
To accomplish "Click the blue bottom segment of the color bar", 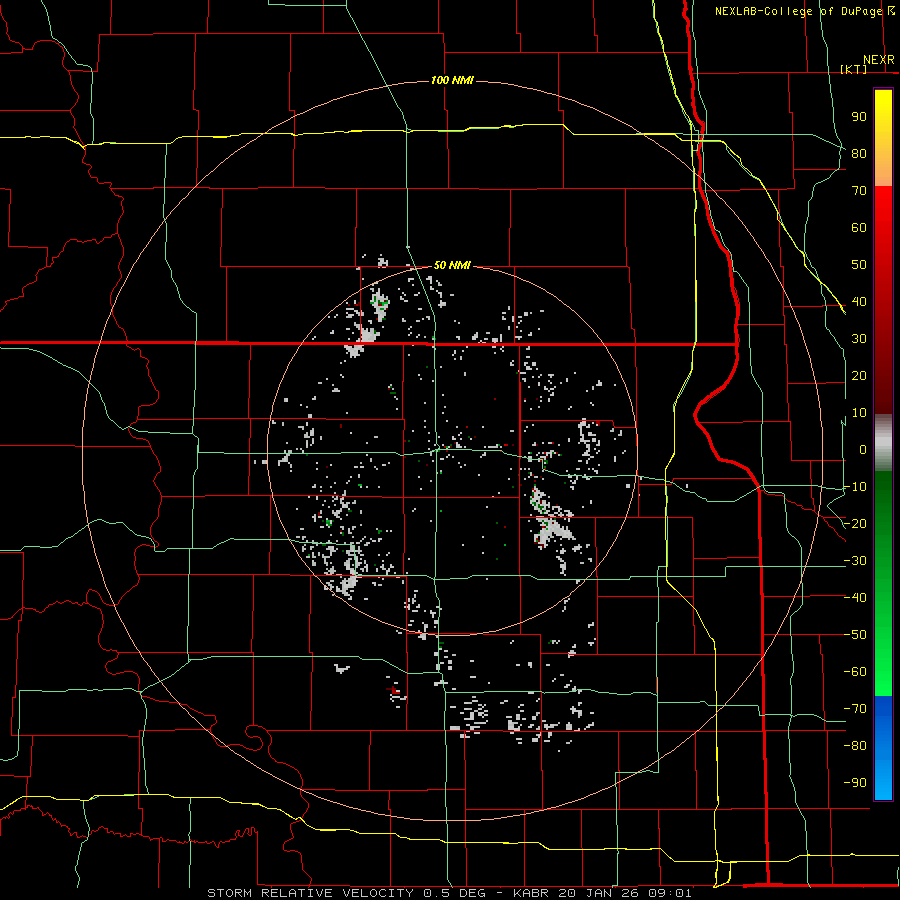I will point(883,748).
